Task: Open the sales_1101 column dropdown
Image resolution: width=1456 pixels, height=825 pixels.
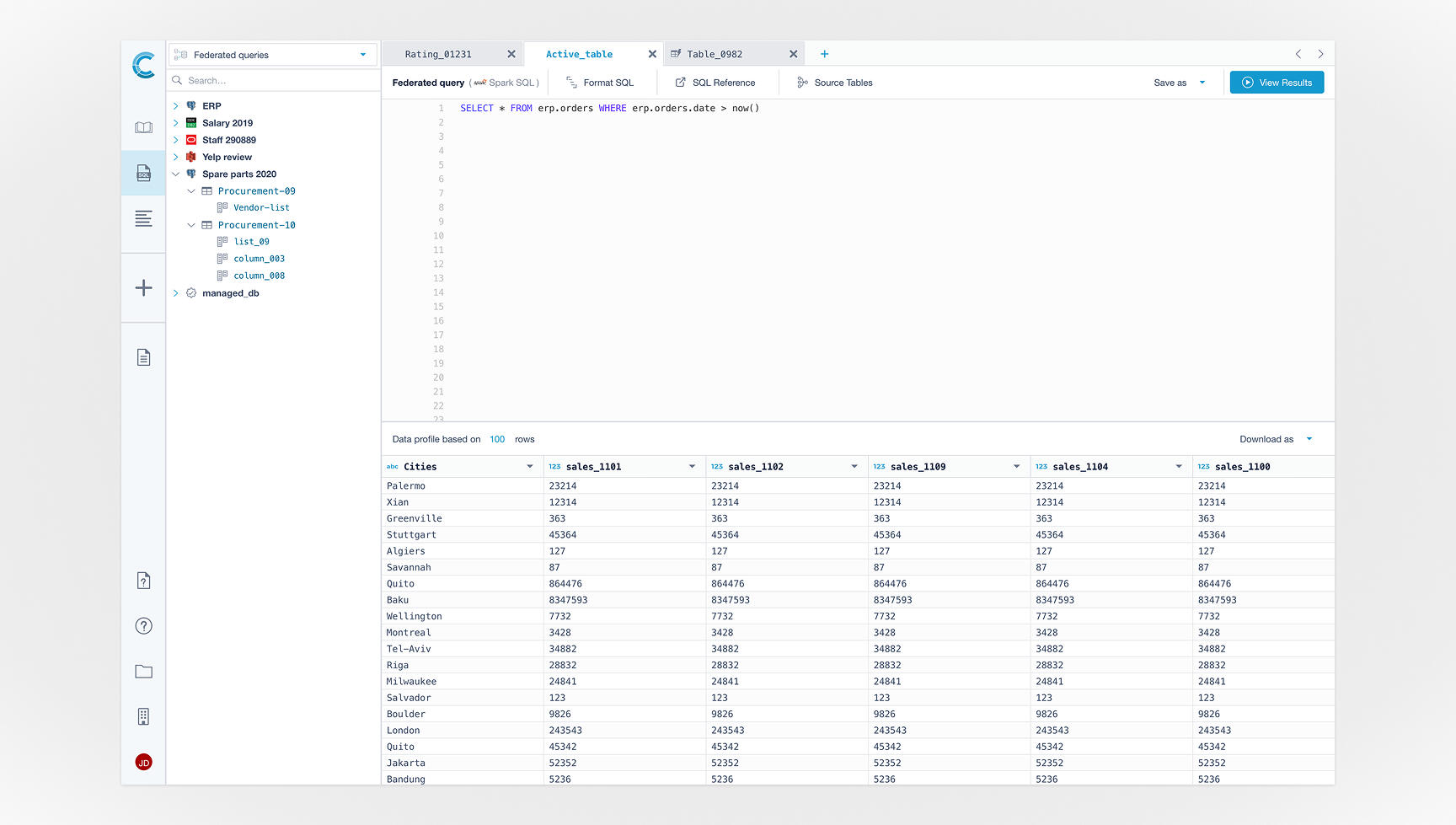Action: pos(692,466)
